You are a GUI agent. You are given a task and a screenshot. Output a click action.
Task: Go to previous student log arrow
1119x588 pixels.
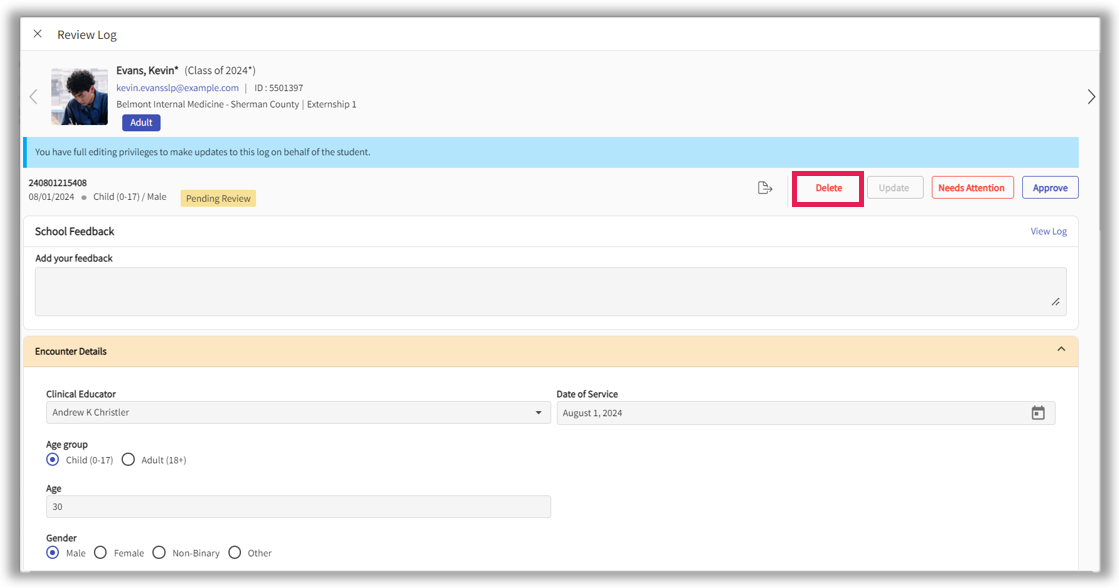tap(33, 97)
